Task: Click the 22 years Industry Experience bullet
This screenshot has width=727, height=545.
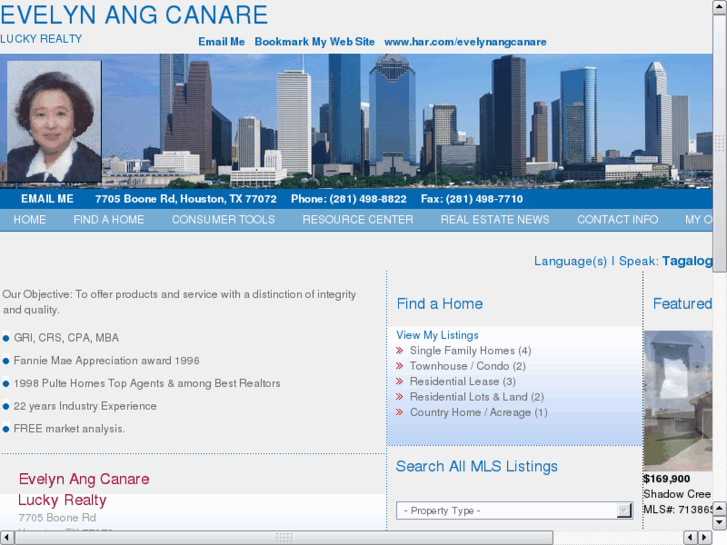Action: pos(85,406)
